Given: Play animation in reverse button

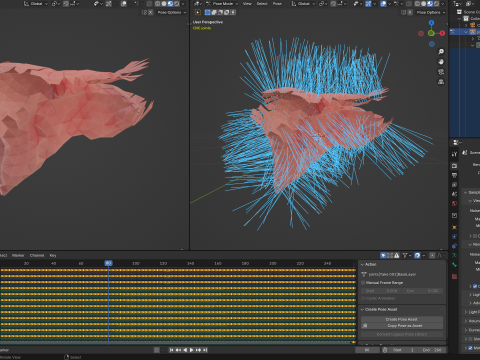Looking at the screenshot, I should tap(185, 350).
